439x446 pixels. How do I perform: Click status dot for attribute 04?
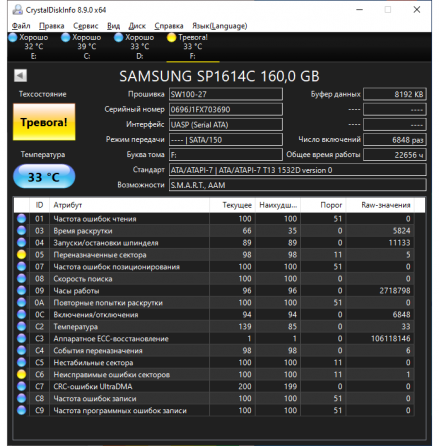point(21,243)
